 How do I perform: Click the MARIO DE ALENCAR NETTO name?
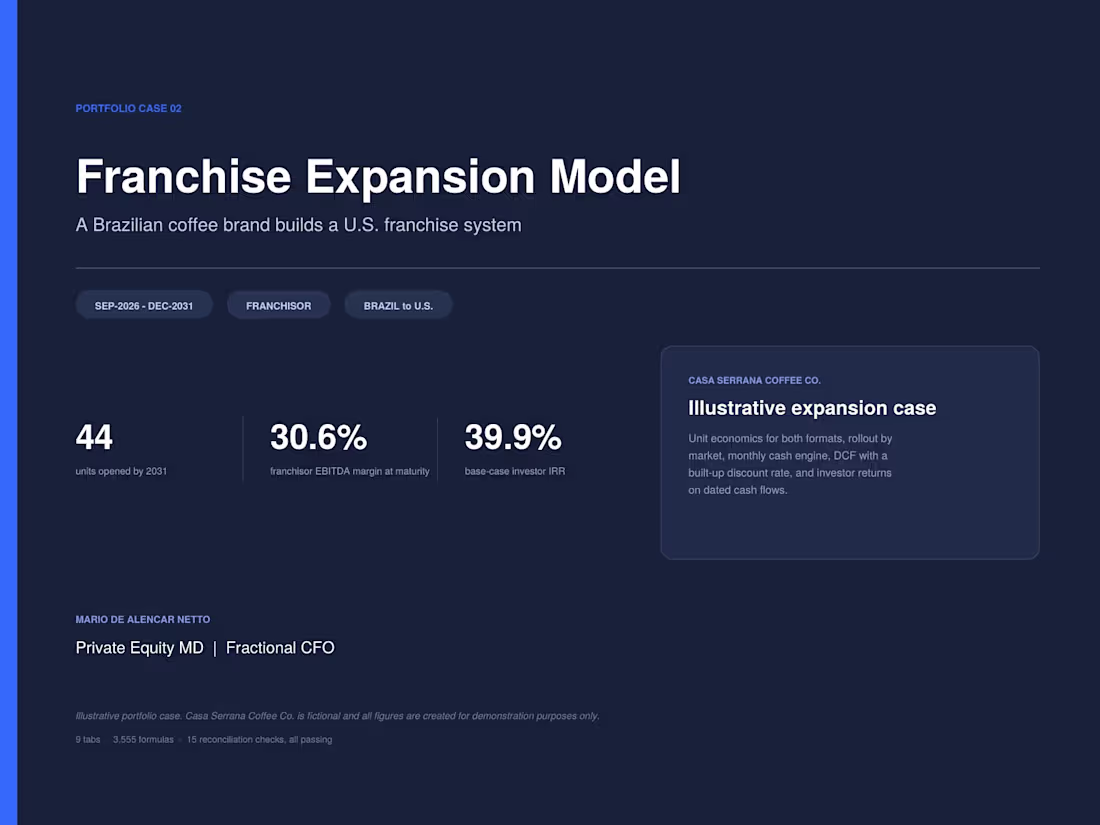tap(143, 619)
